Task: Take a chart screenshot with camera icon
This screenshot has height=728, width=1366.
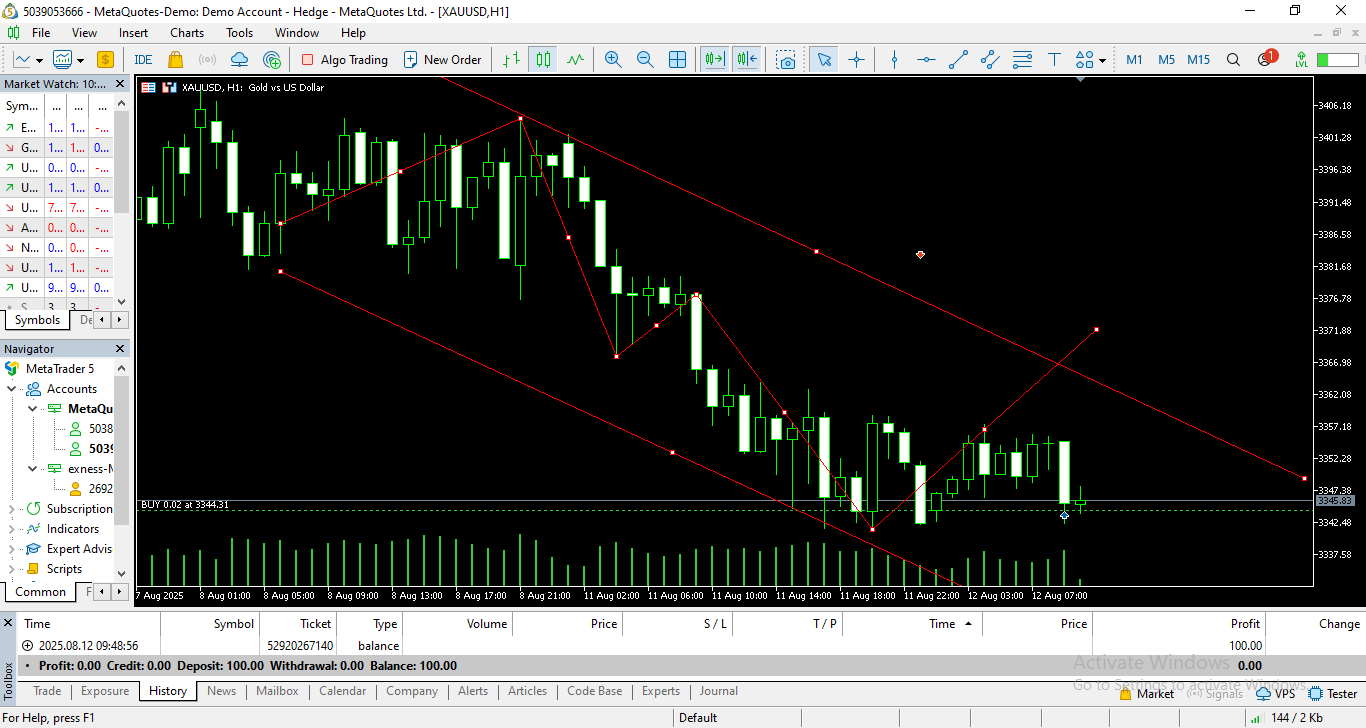Action: 787,60
